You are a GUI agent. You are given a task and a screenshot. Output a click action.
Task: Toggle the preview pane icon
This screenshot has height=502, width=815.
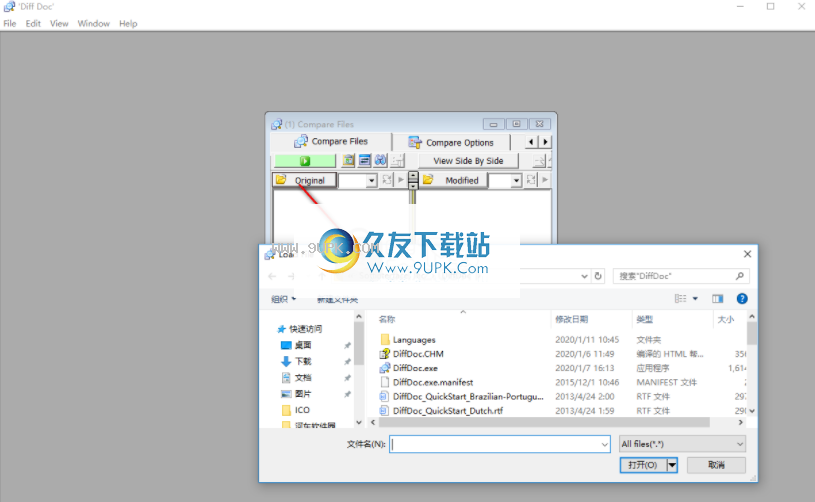718,298
